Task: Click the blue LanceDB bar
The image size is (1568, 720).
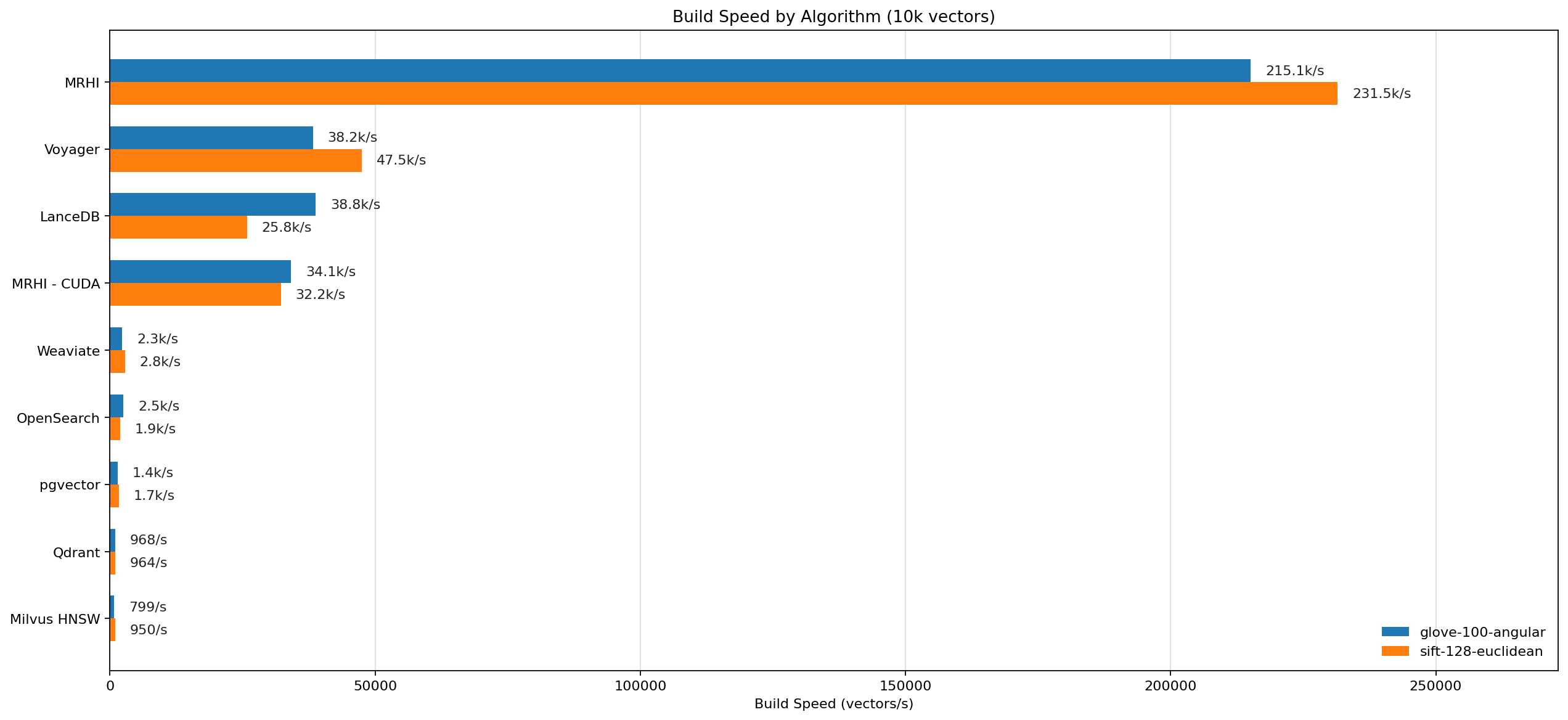Action: click(x=213, y=205)
